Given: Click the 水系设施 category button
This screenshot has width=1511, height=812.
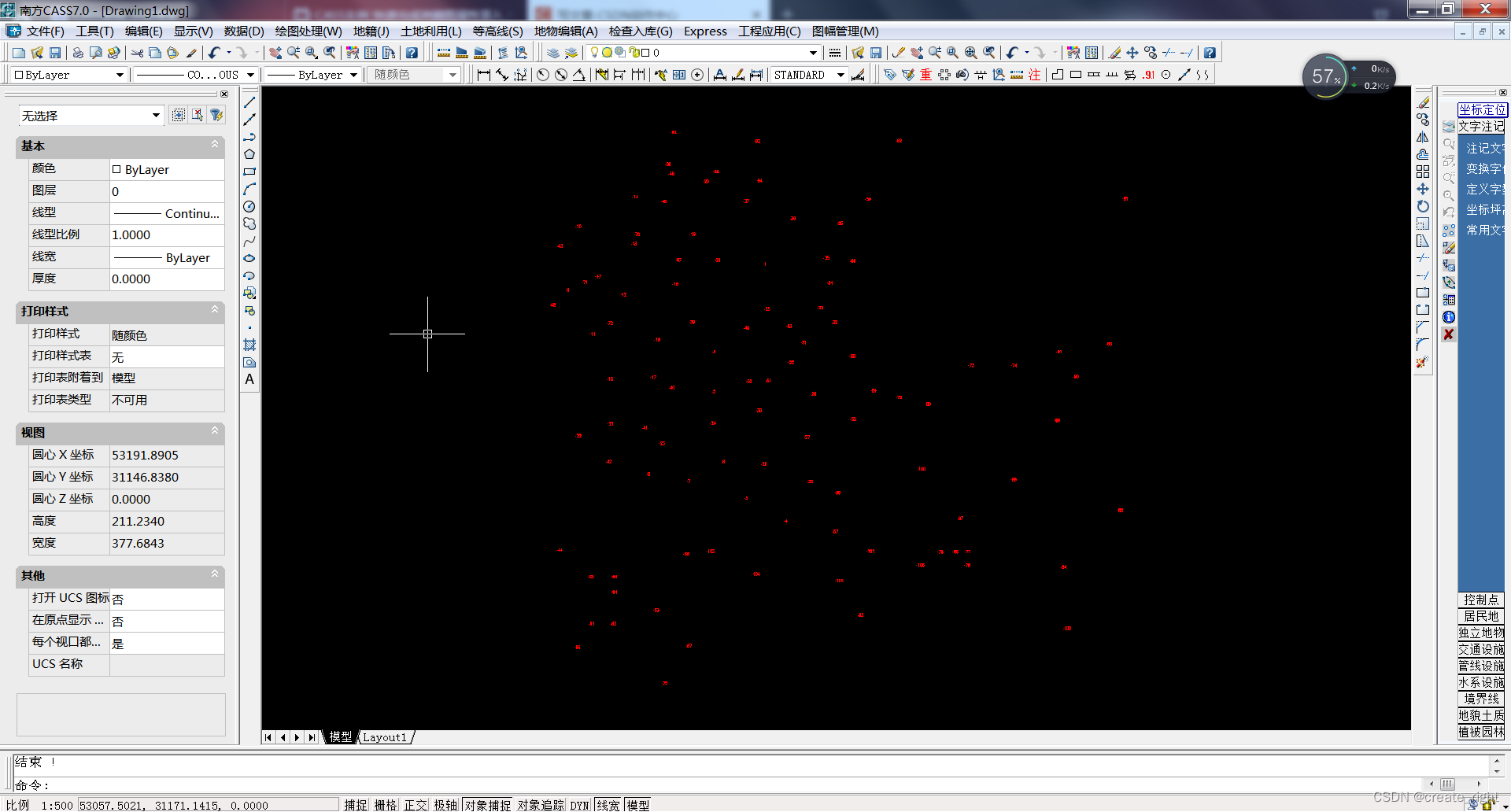Looking at the screenshot, I should (x=1481, y=682).
